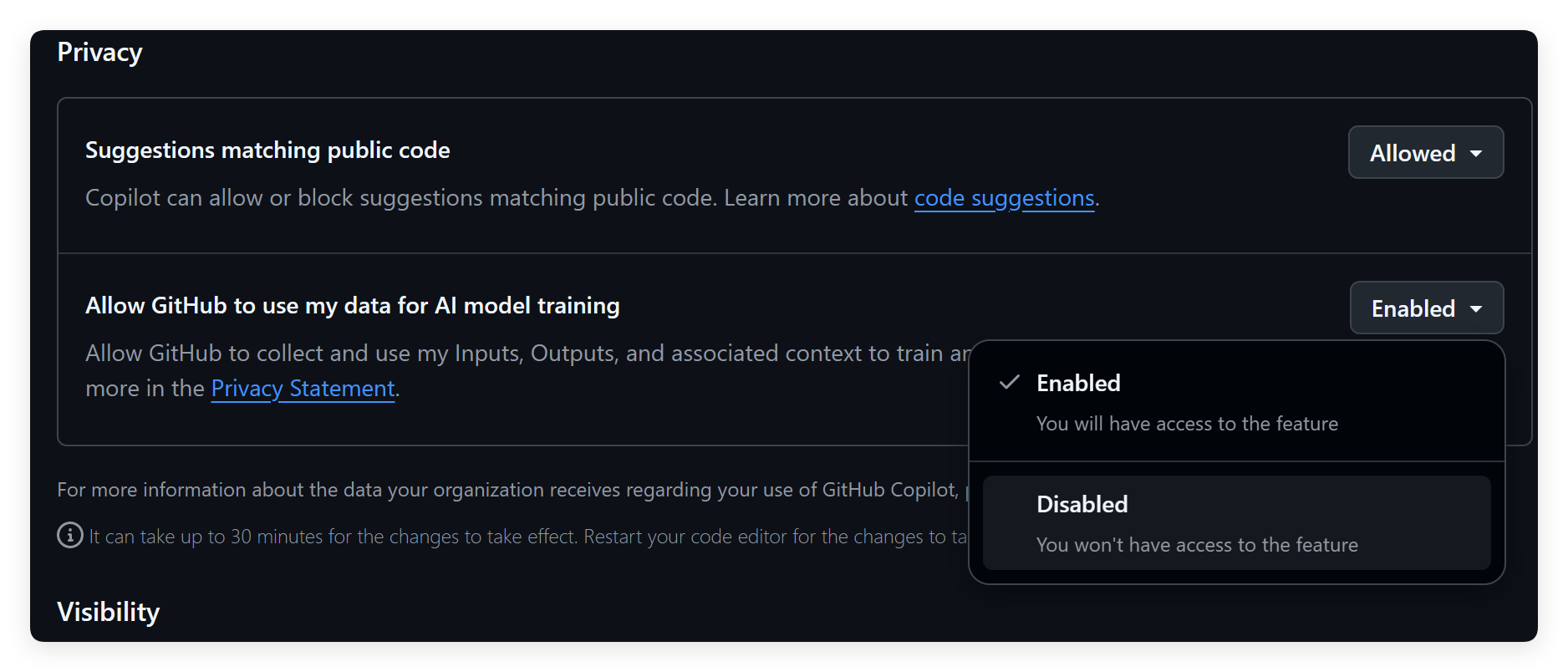Screen dimensions: 1568x672
Task: Click the "It can take up to 30 minutes" note text
Action: (527, 537)
